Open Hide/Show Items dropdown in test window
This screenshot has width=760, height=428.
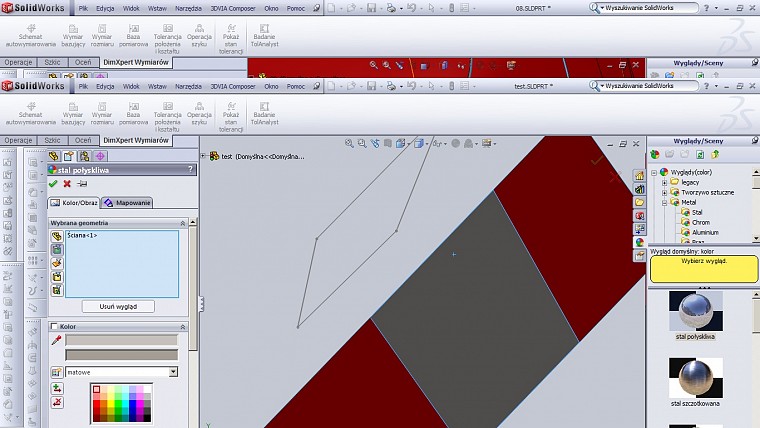point(439,143)
